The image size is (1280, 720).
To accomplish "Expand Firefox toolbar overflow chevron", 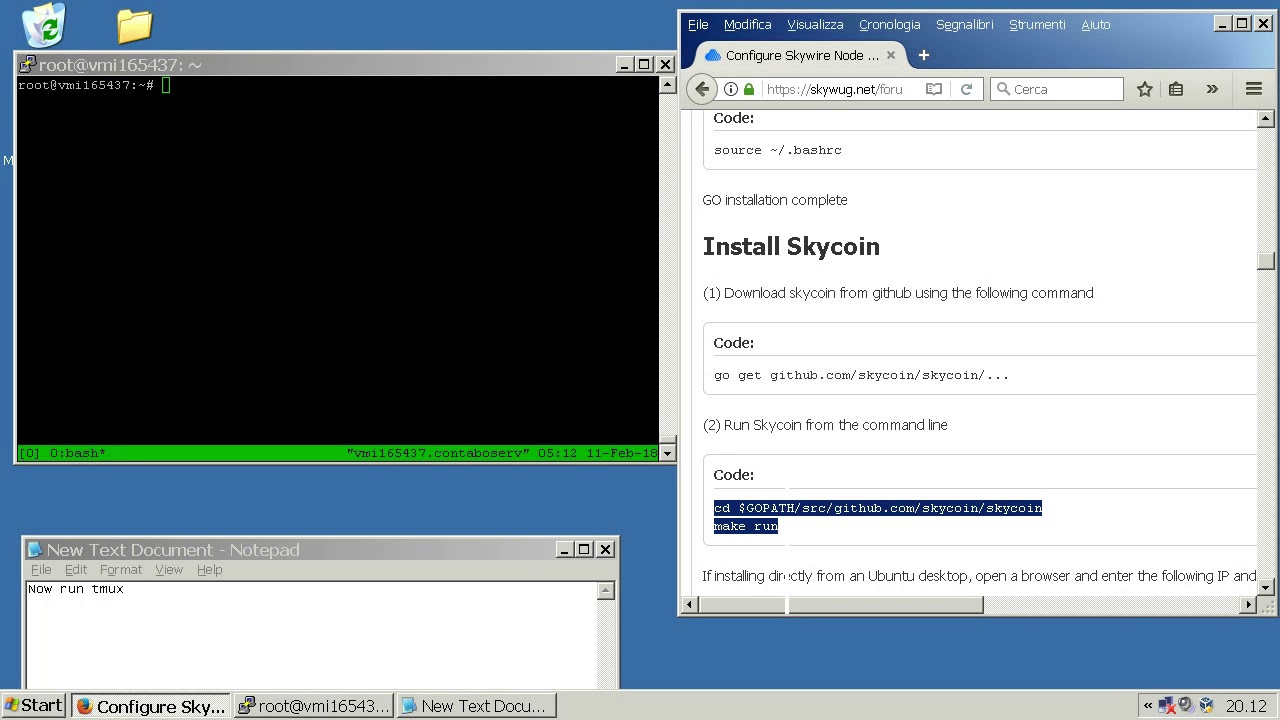I will (x=1212, y=89).
